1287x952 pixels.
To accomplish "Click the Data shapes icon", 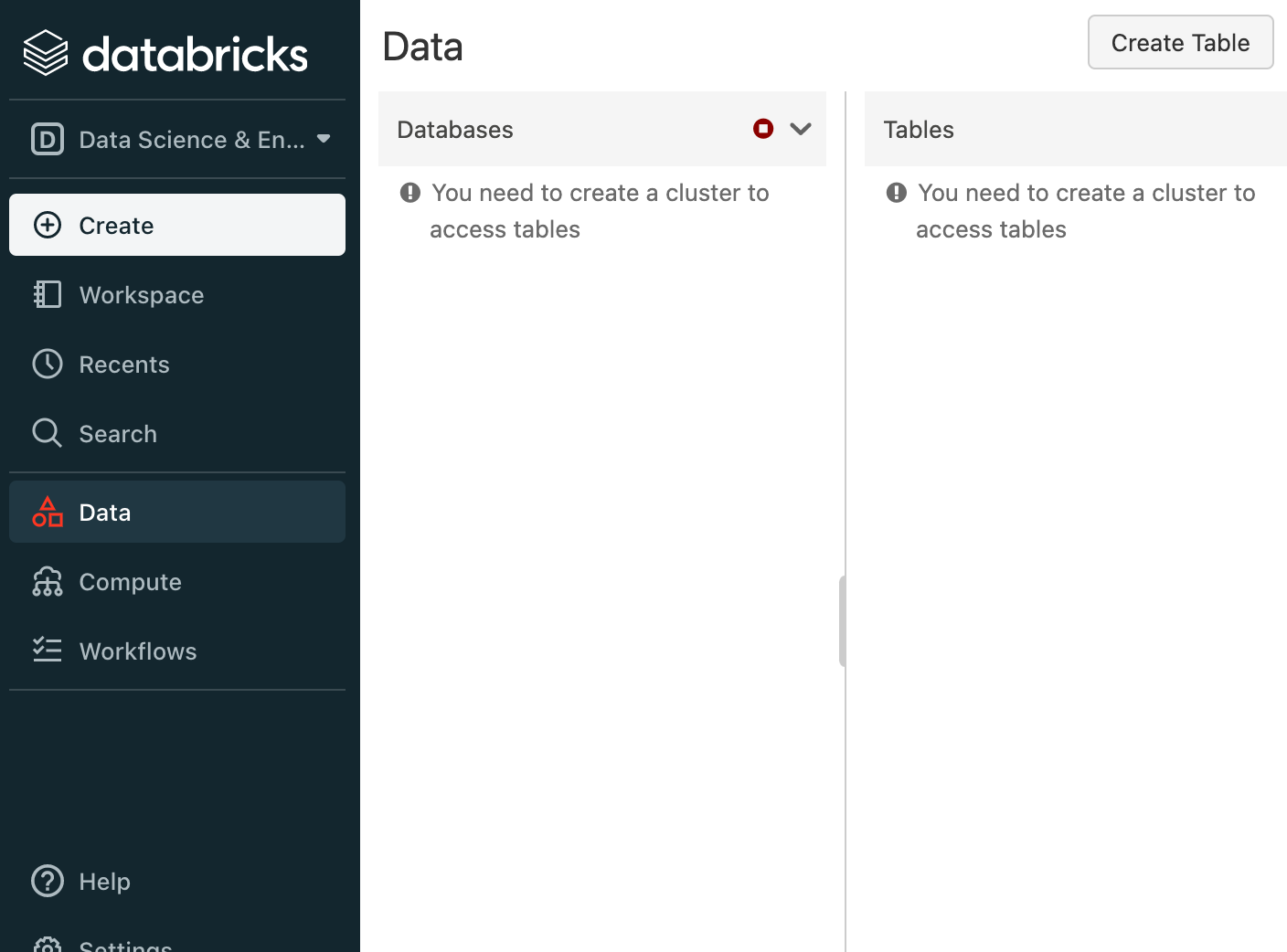I will pos(48,512).
